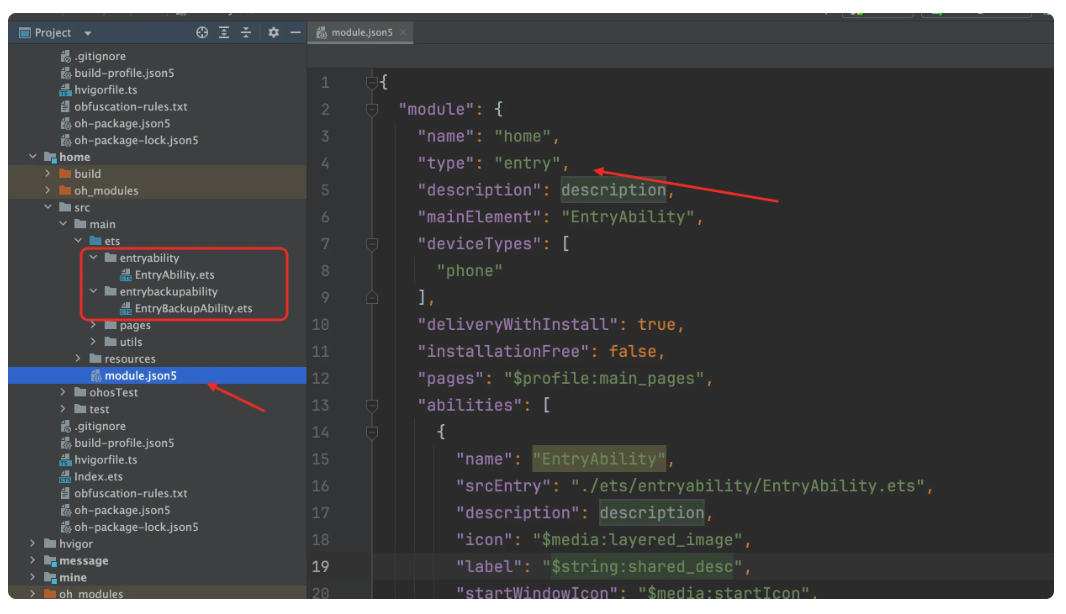Fold the "abilities" array at line 13

pyautogui.click(x=372, y=406)
